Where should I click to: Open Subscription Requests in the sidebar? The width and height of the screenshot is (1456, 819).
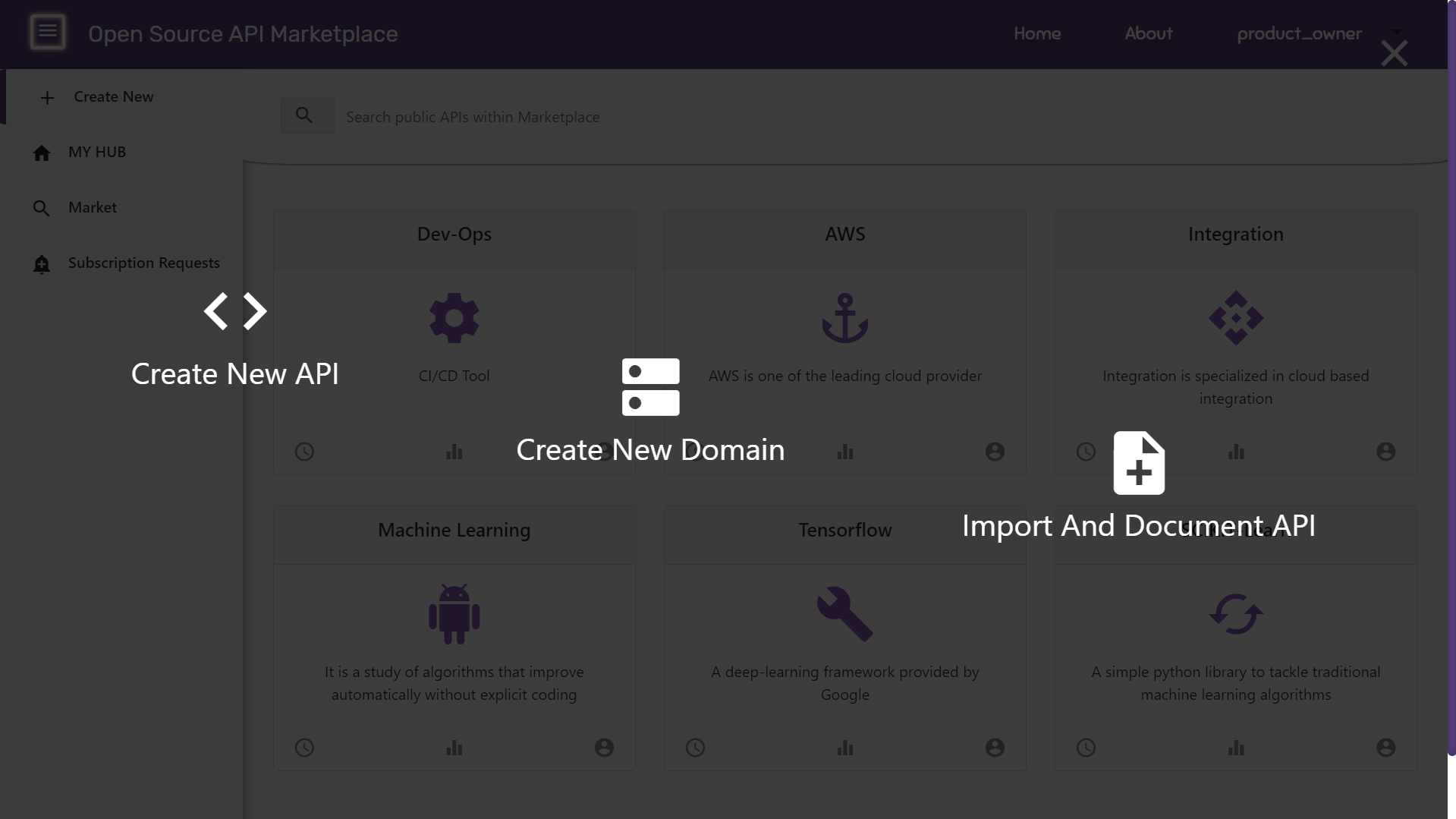click(x=143, y=263)
